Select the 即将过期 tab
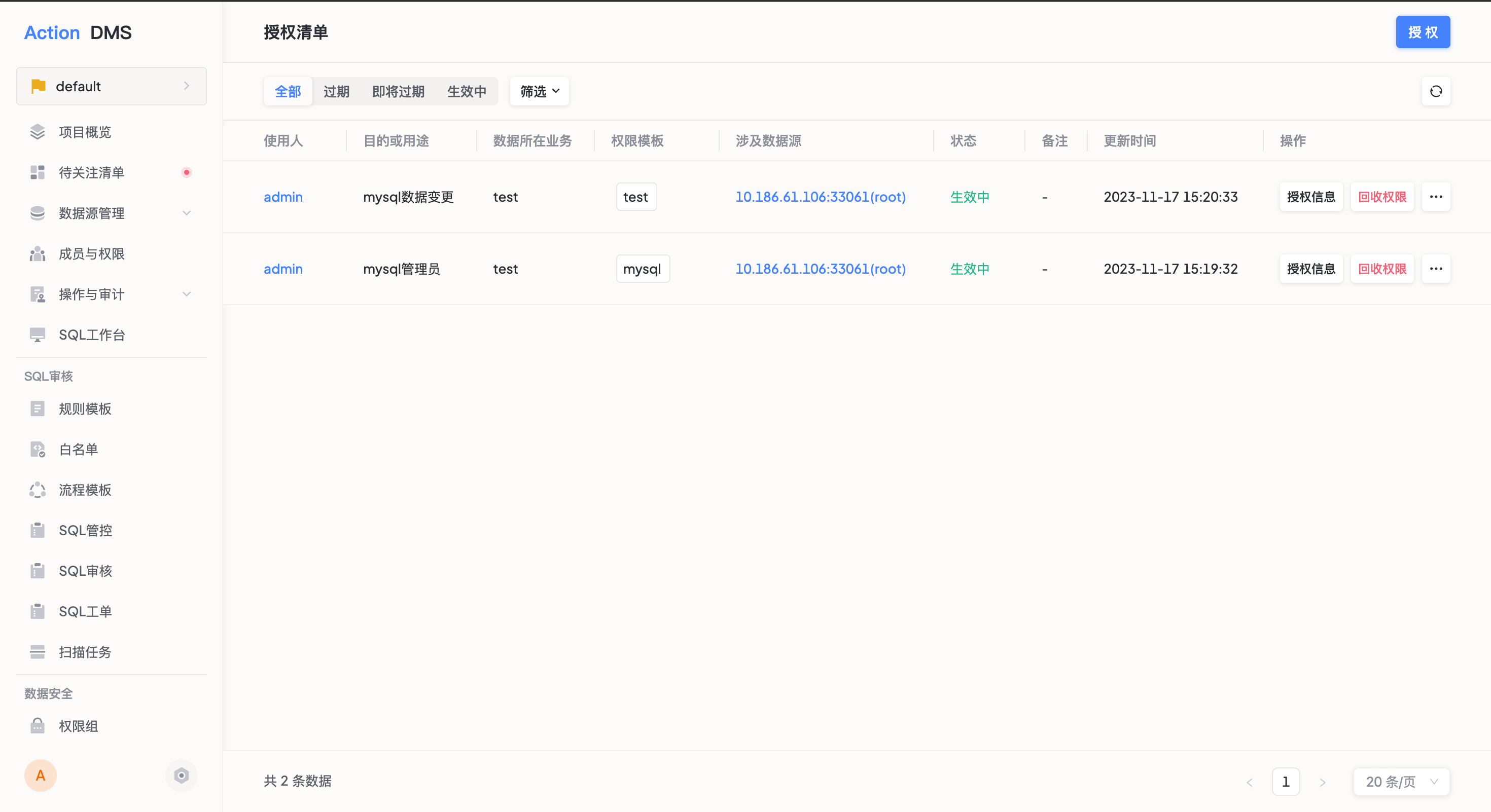This screenshot has height=812, width=1491. coord(398,91)
